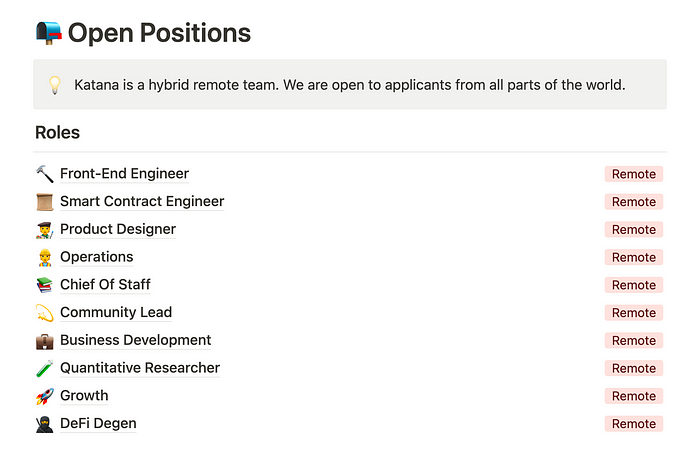Click the artist emoji beside Product Designer
This screenshot has height=457, width=700.
(x=45, y=229)
